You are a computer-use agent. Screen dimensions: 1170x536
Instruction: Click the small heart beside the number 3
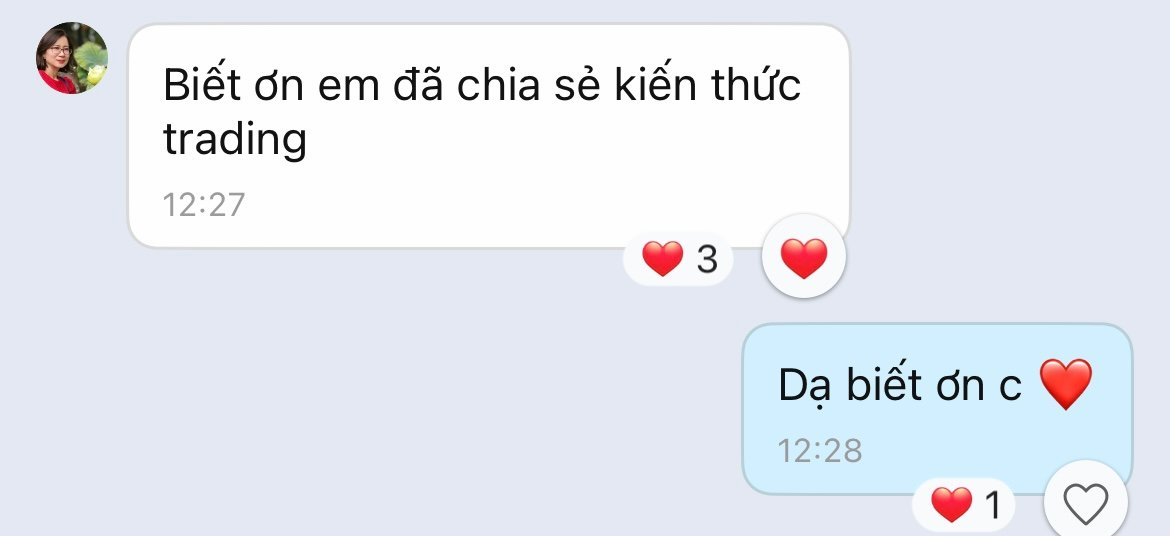click(x=663, y=259)
